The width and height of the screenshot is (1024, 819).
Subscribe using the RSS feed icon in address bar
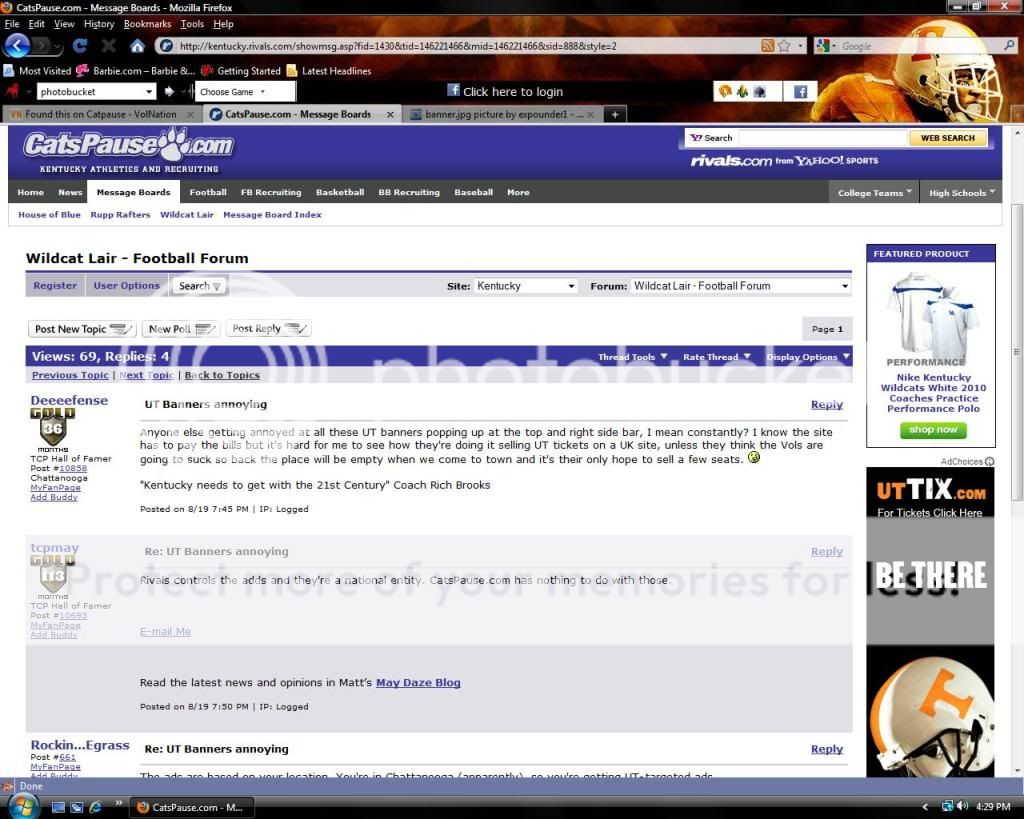coord(768,46)
